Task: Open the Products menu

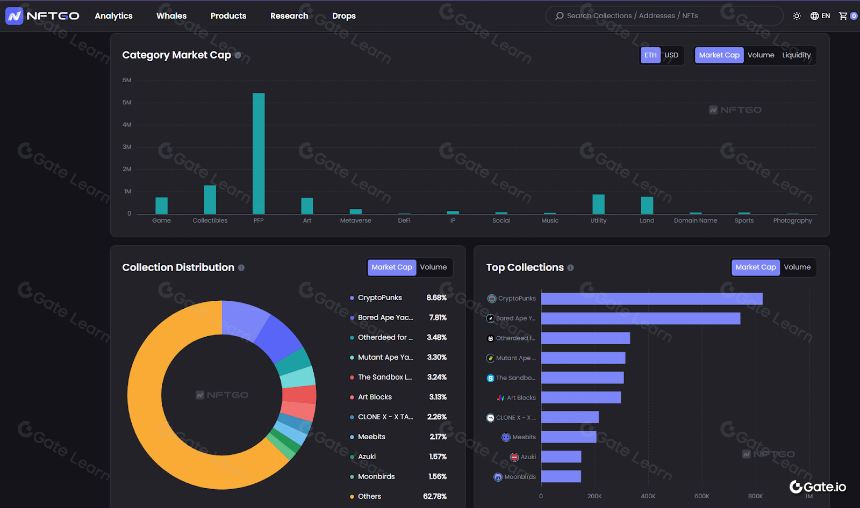Action: click(x=228, y=16)
